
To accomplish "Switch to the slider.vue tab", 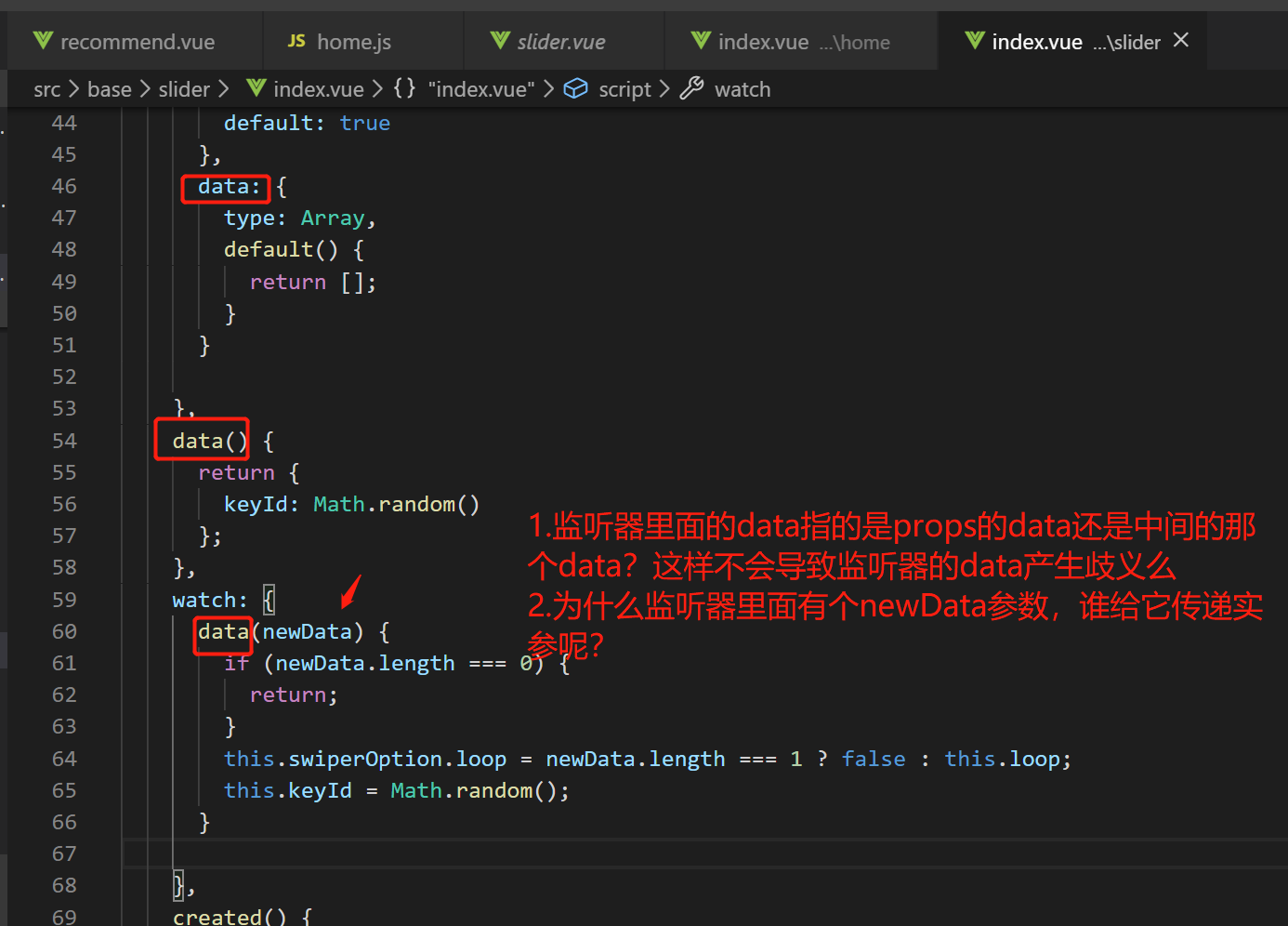I will click(564, 42).
